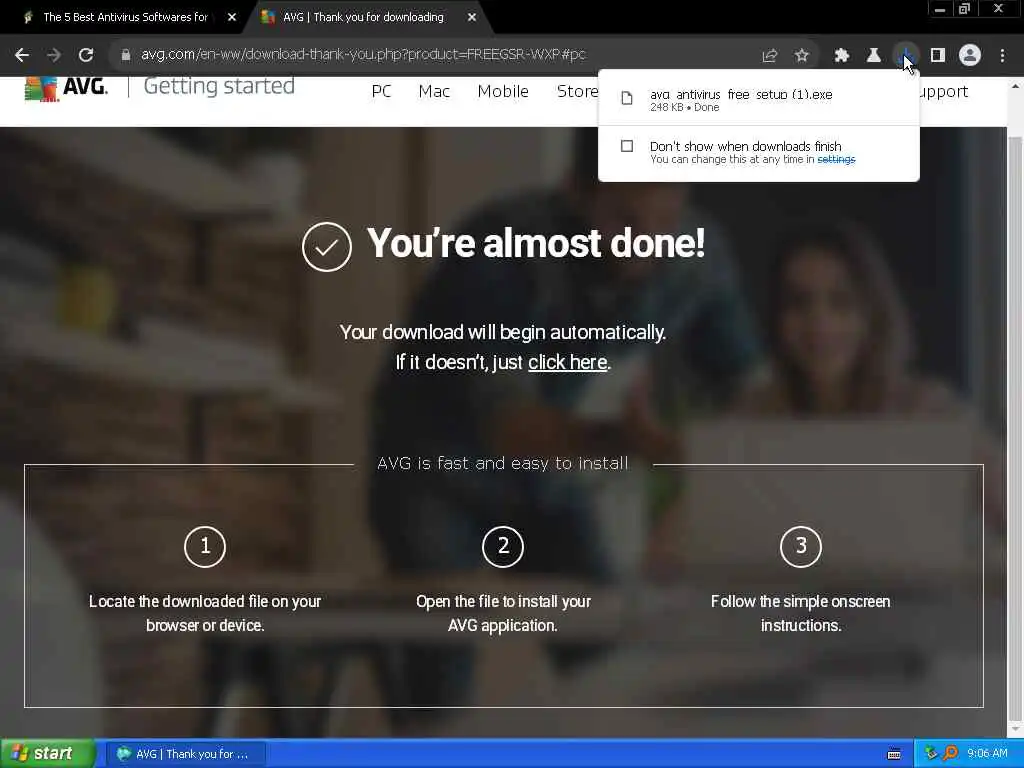Open the Extensions puzzle icon
This screenshot has width=1024, height=768.
[x=842, y=56]
